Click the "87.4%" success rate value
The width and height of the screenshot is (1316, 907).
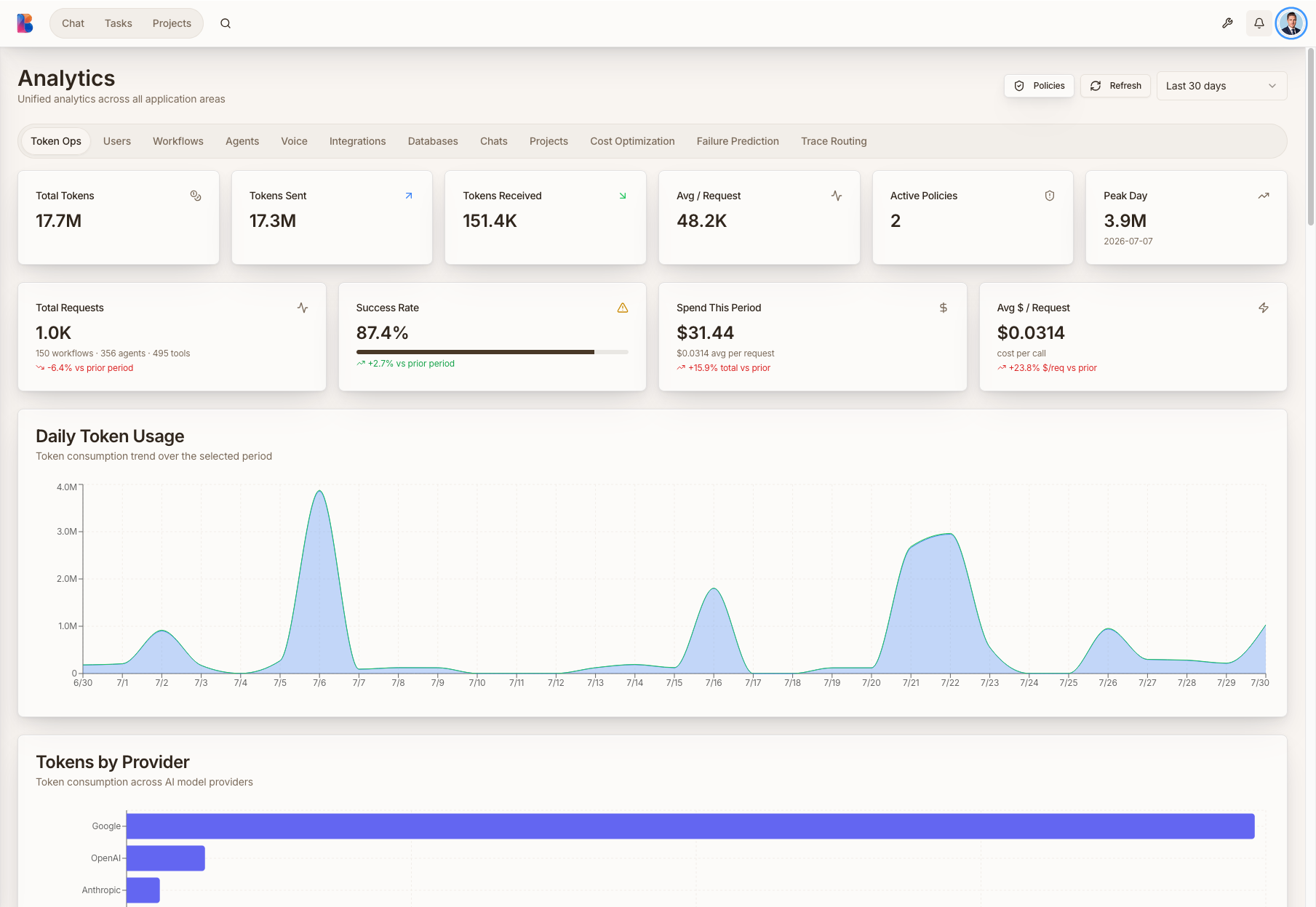[x=383, y=333]
